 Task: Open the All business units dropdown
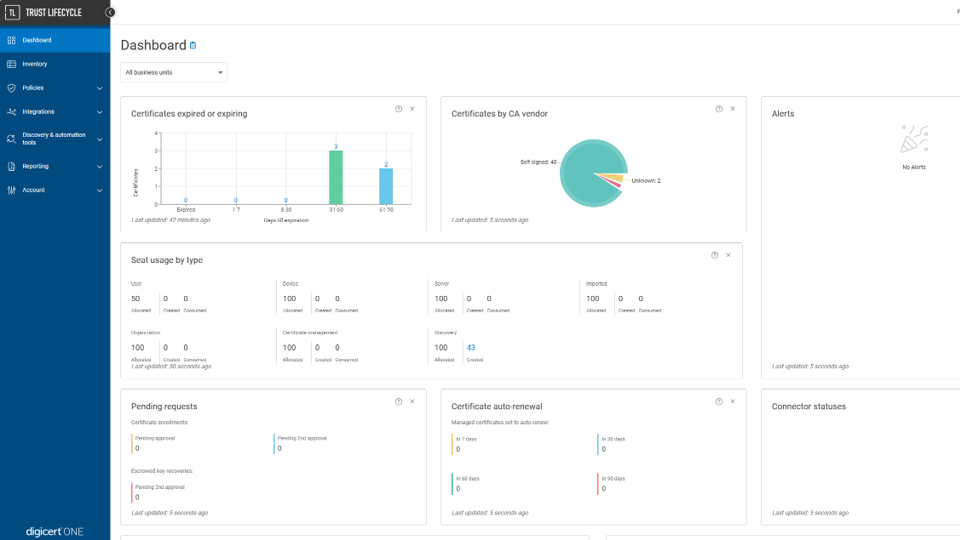[173, 72]
